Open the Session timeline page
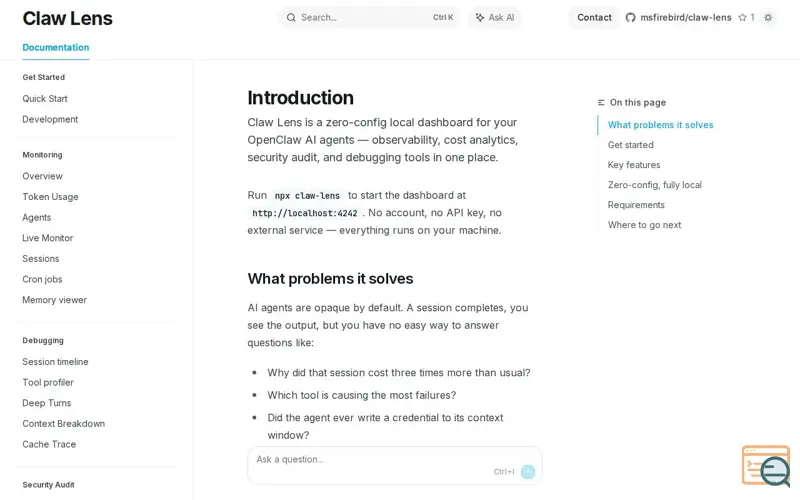 [x=55, y=362]
